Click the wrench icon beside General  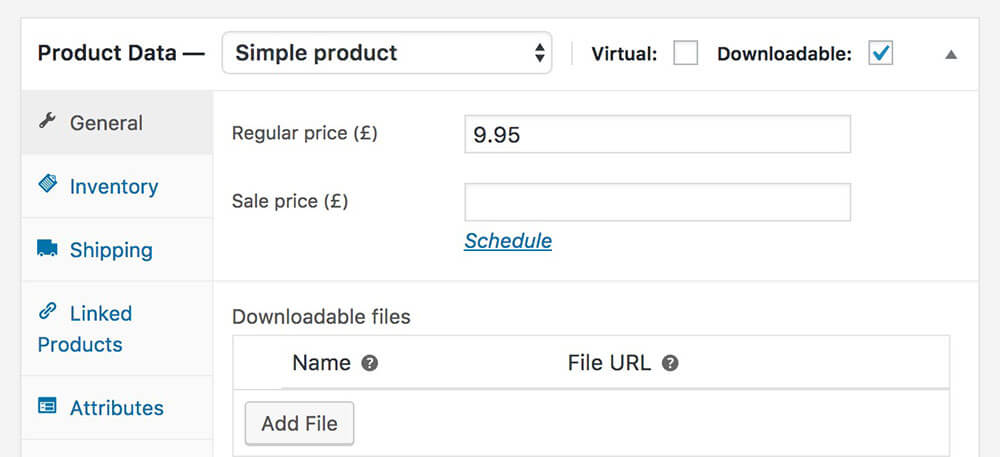pyautogui.click(x=47, y=120)
